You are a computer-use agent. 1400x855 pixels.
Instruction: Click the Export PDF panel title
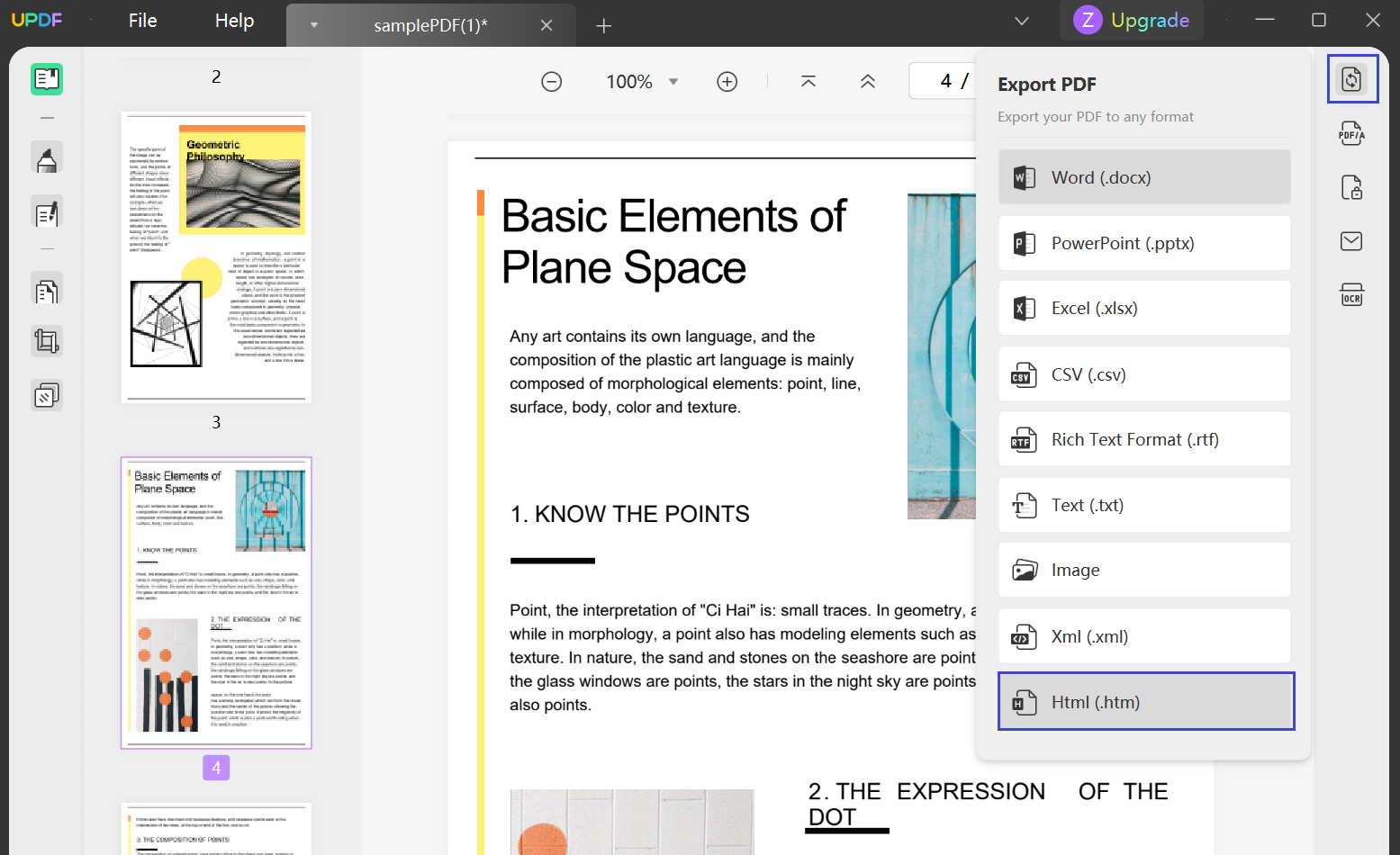1046,85
